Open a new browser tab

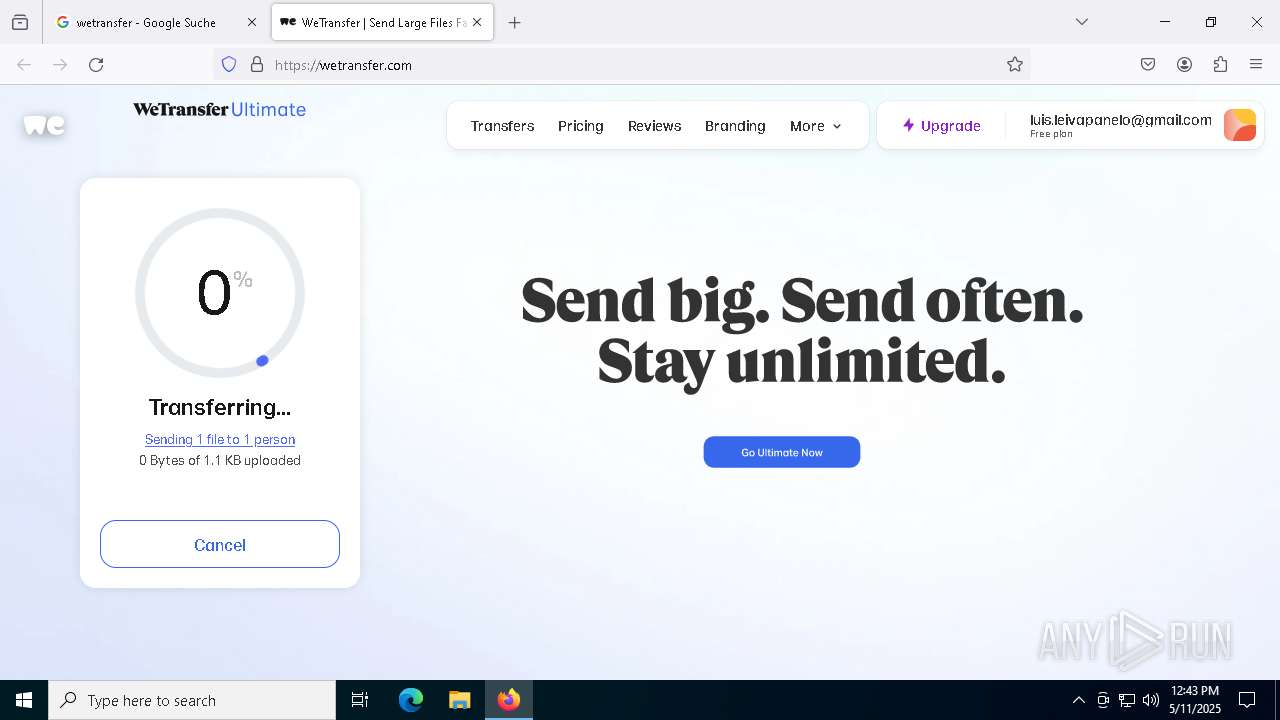[x=515, y=22]
